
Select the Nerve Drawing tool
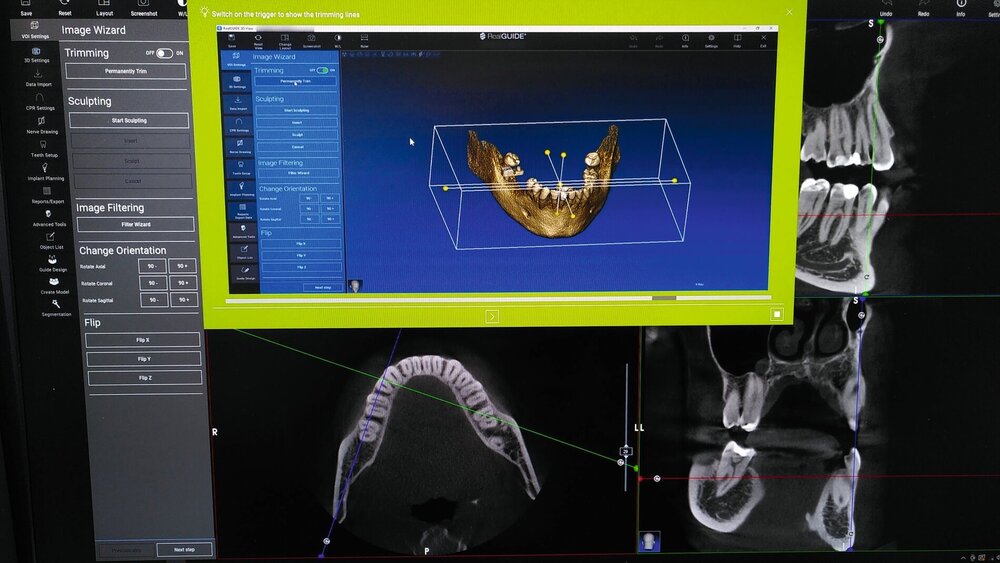point(41,124)
